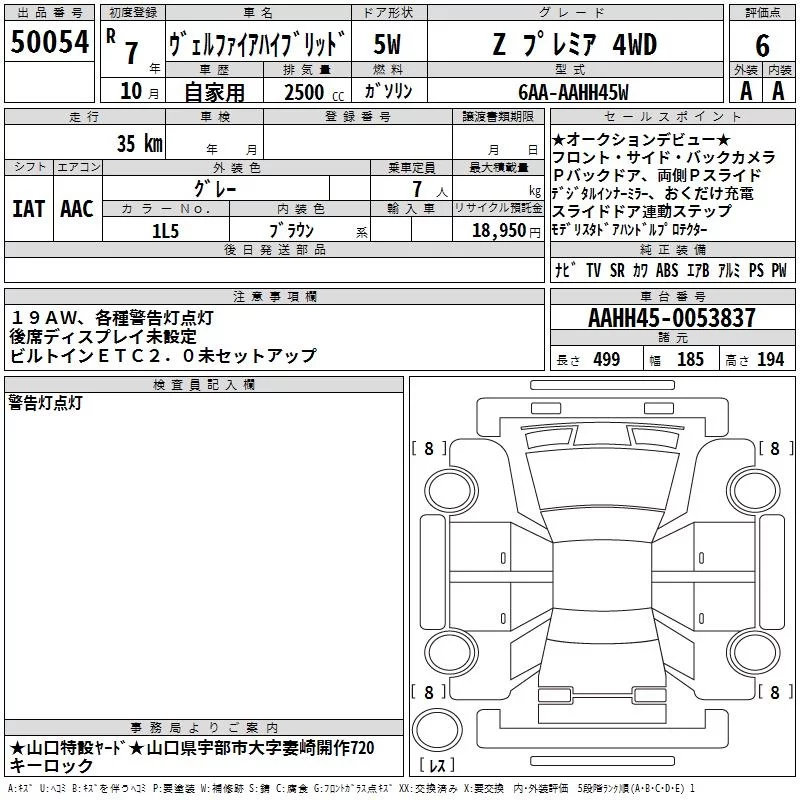Click equipment code PS
This screenshot has height=800, width=800.
tap(756, 270)
